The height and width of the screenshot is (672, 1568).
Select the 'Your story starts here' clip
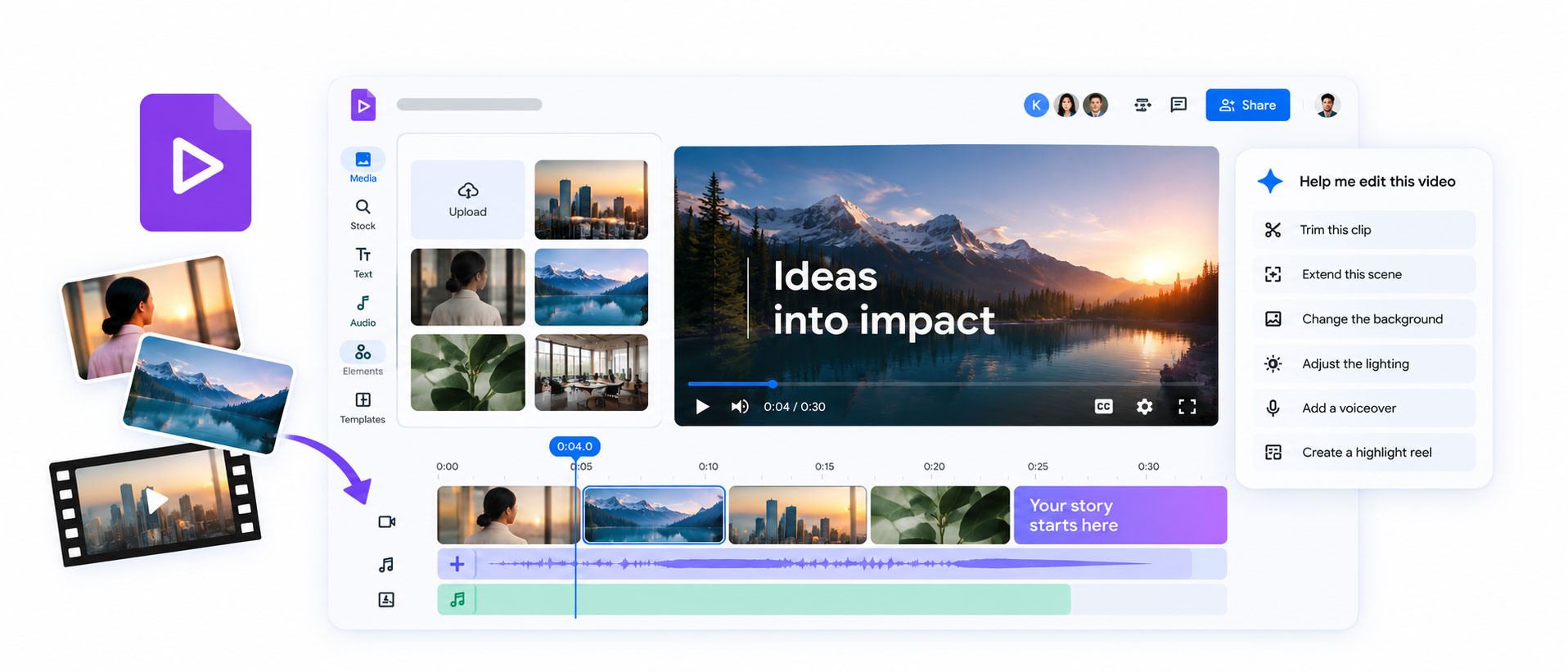point(1120,515)
